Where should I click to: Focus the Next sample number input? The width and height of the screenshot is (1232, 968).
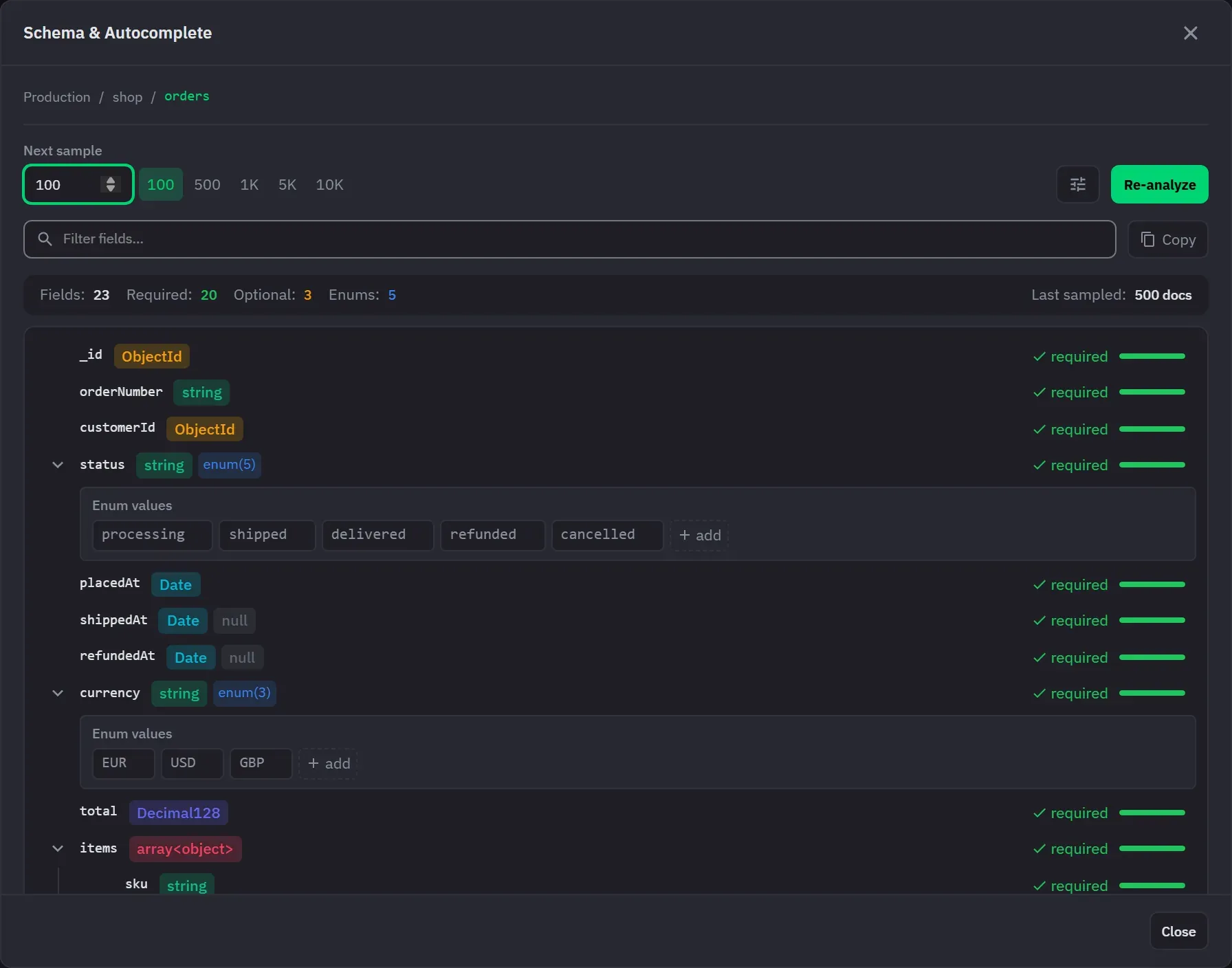(x=78, y=184)
